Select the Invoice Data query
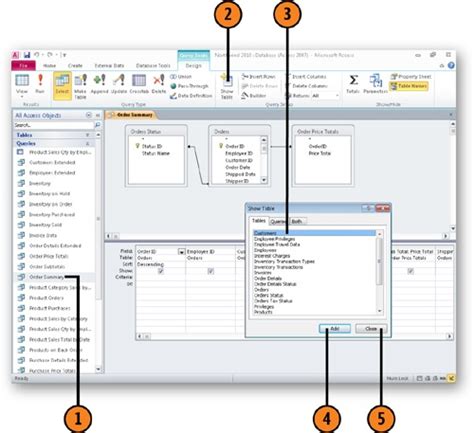 pyautogui.click(x=43, y=235)
